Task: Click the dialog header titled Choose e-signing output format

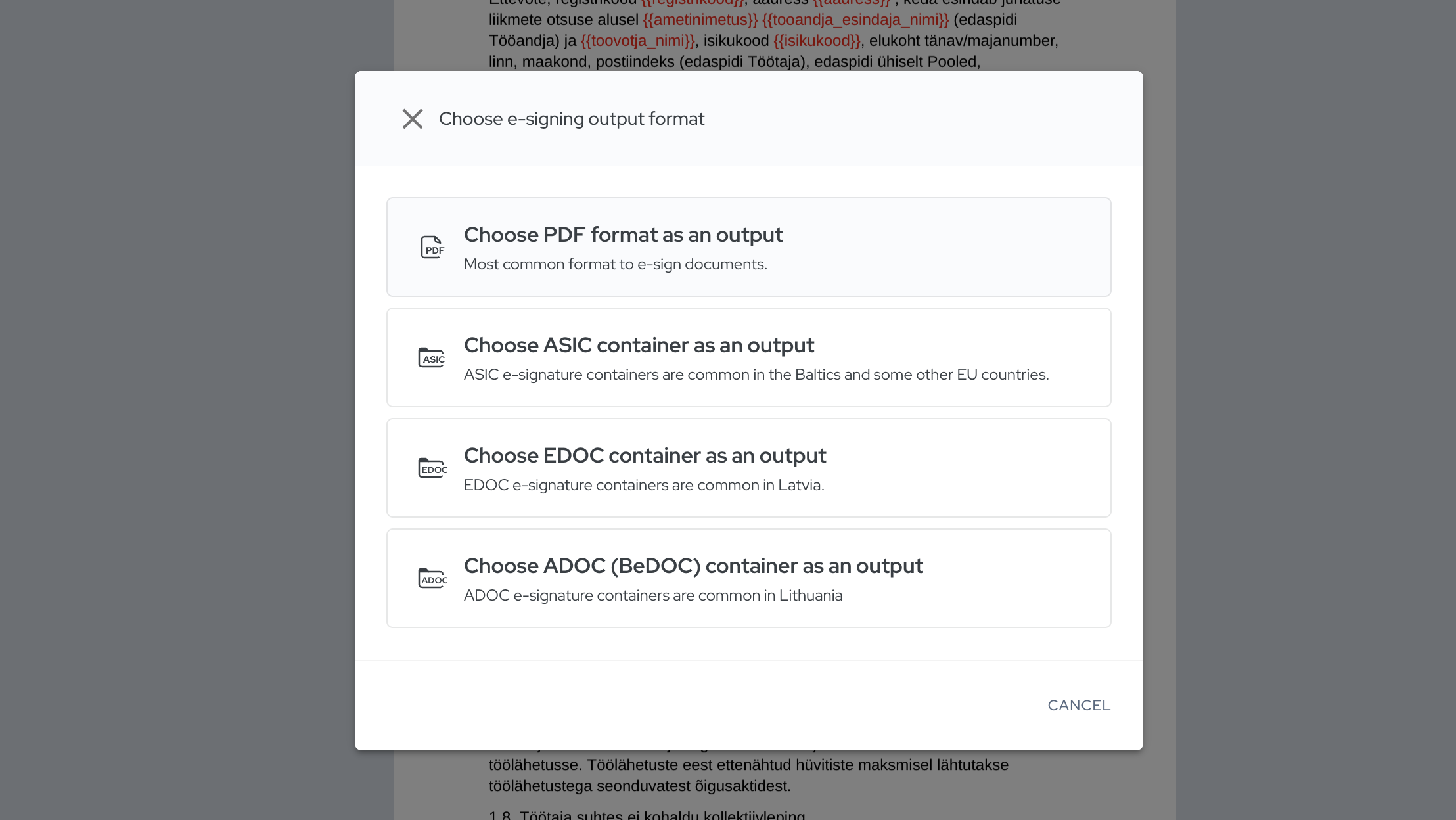Action: click(570, 119)
